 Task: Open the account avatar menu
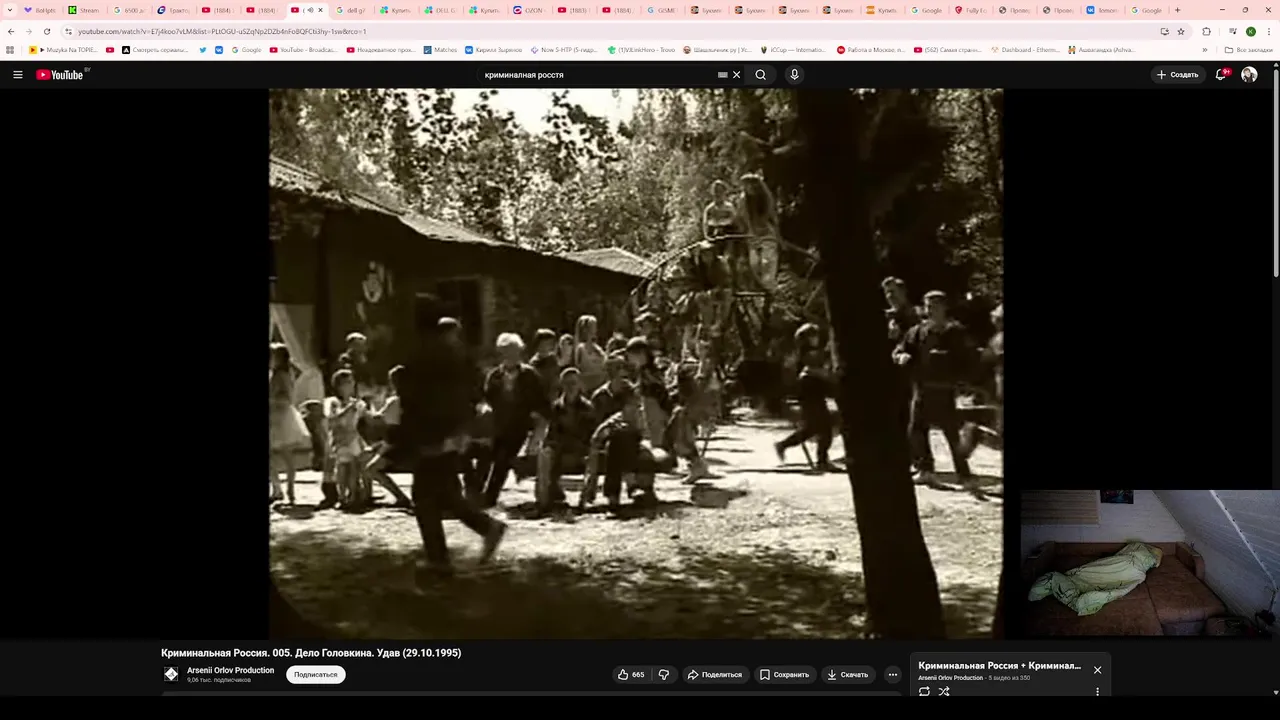coord(1249,75)
